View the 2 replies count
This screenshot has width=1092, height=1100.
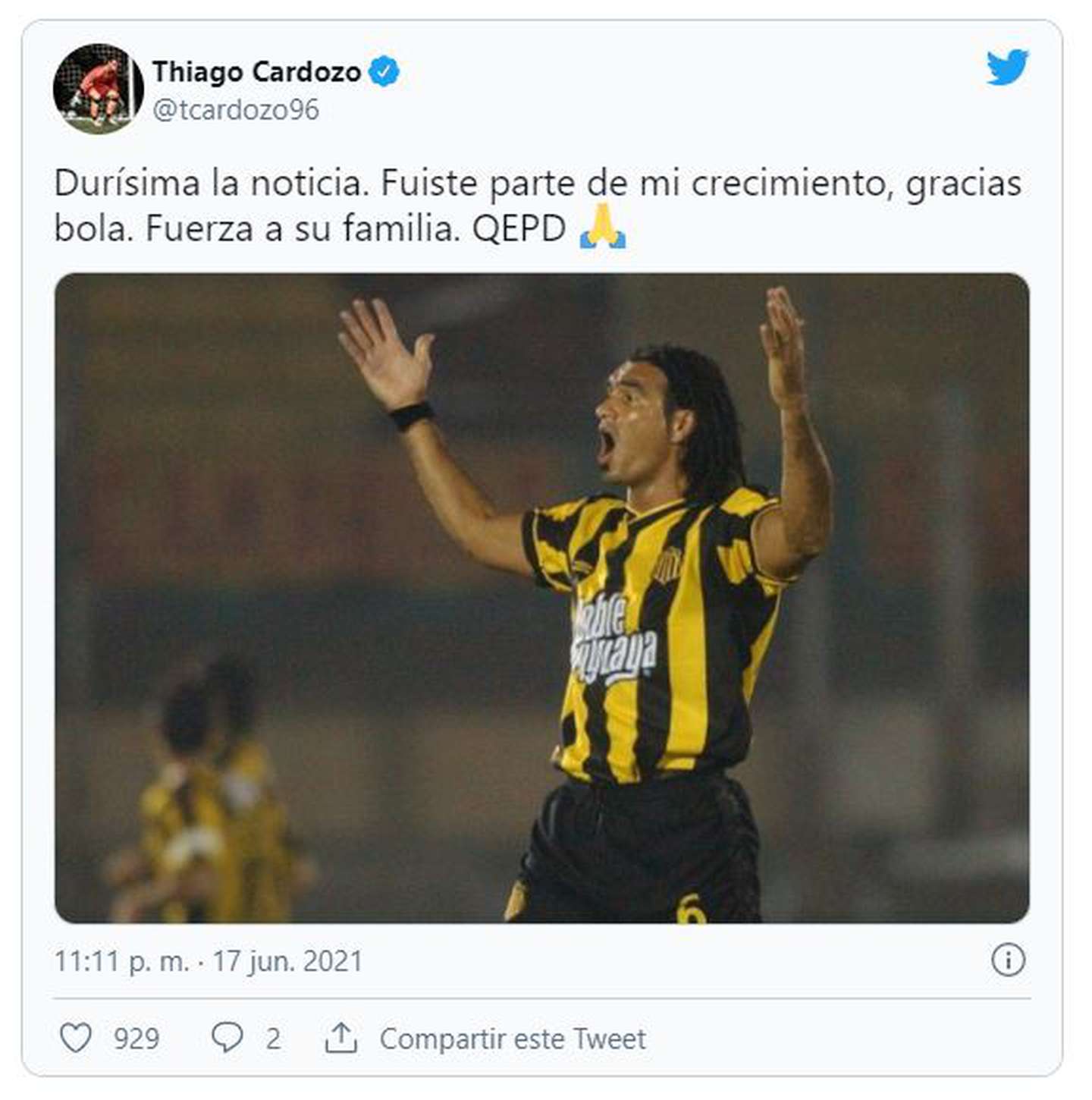tap(273, 1039)
